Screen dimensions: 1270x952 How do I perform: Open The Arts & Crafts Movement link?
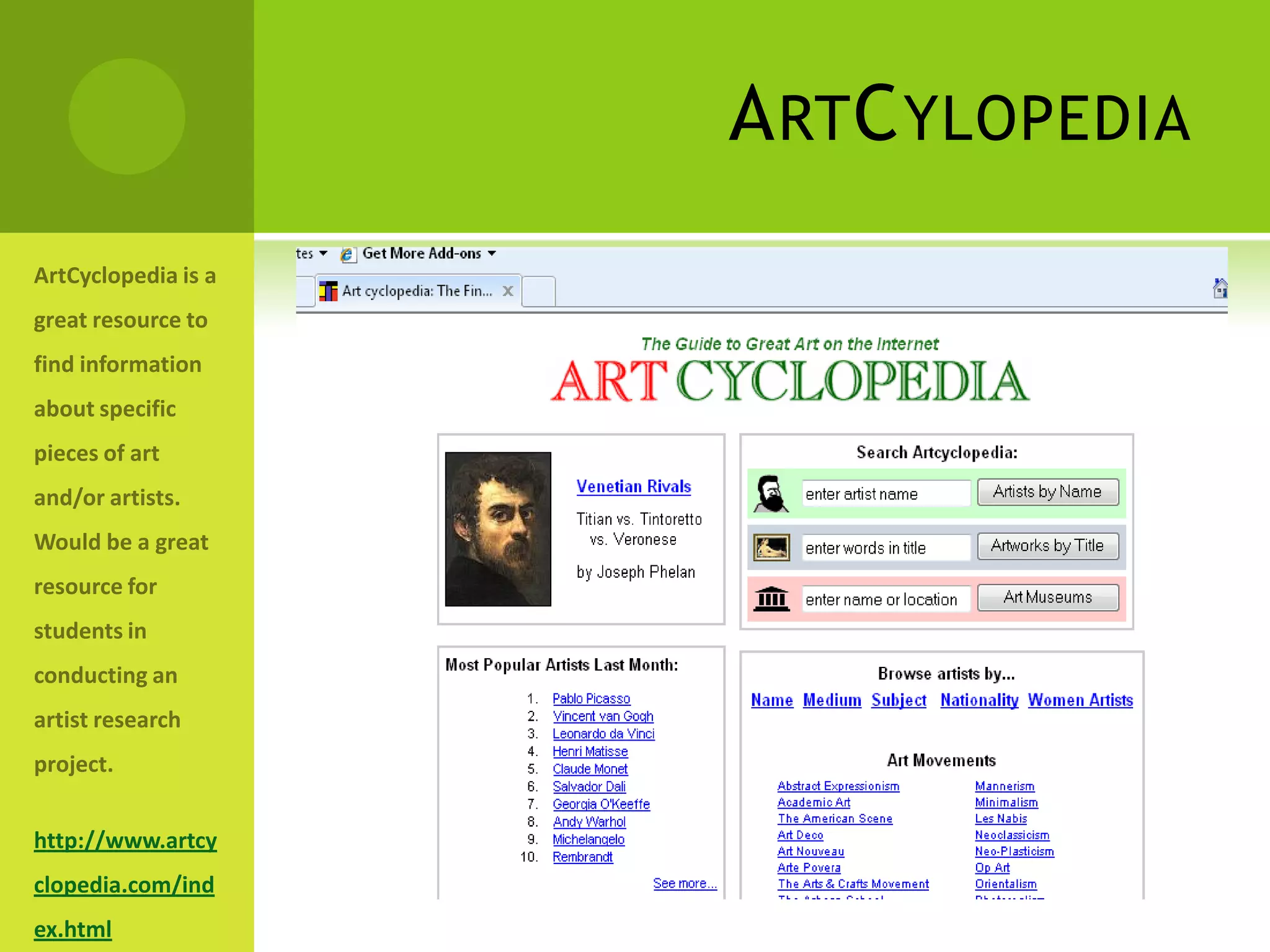coord(854,884)
